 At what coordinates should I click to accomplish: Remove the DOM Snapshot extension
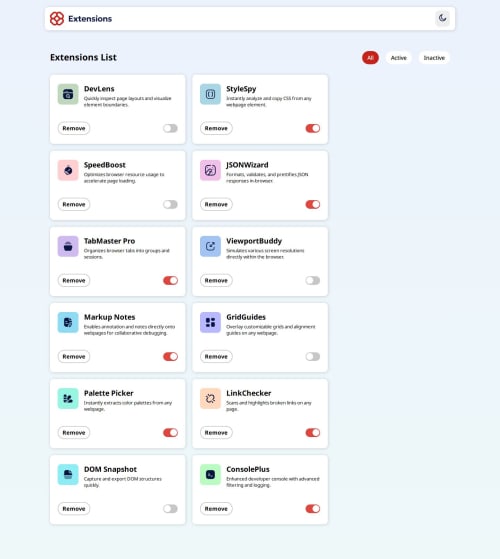click(x=74, y=509)
